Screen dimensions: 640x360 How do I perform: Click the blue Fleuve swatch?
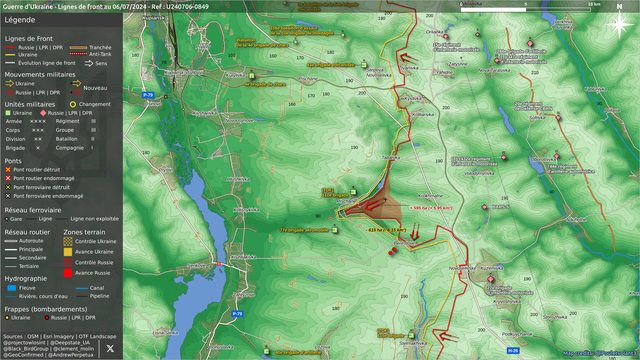pyautogui.click(x=12, y=288)
